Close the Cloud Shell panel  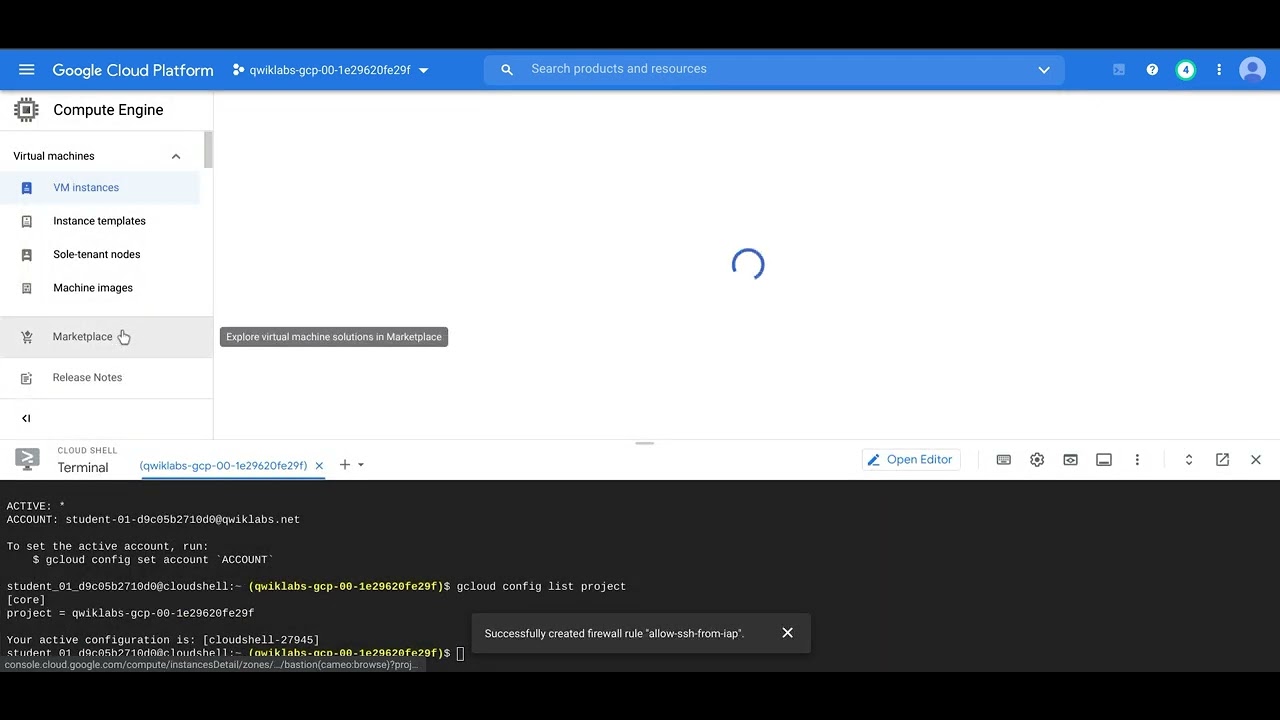(x=1256, y=460)
